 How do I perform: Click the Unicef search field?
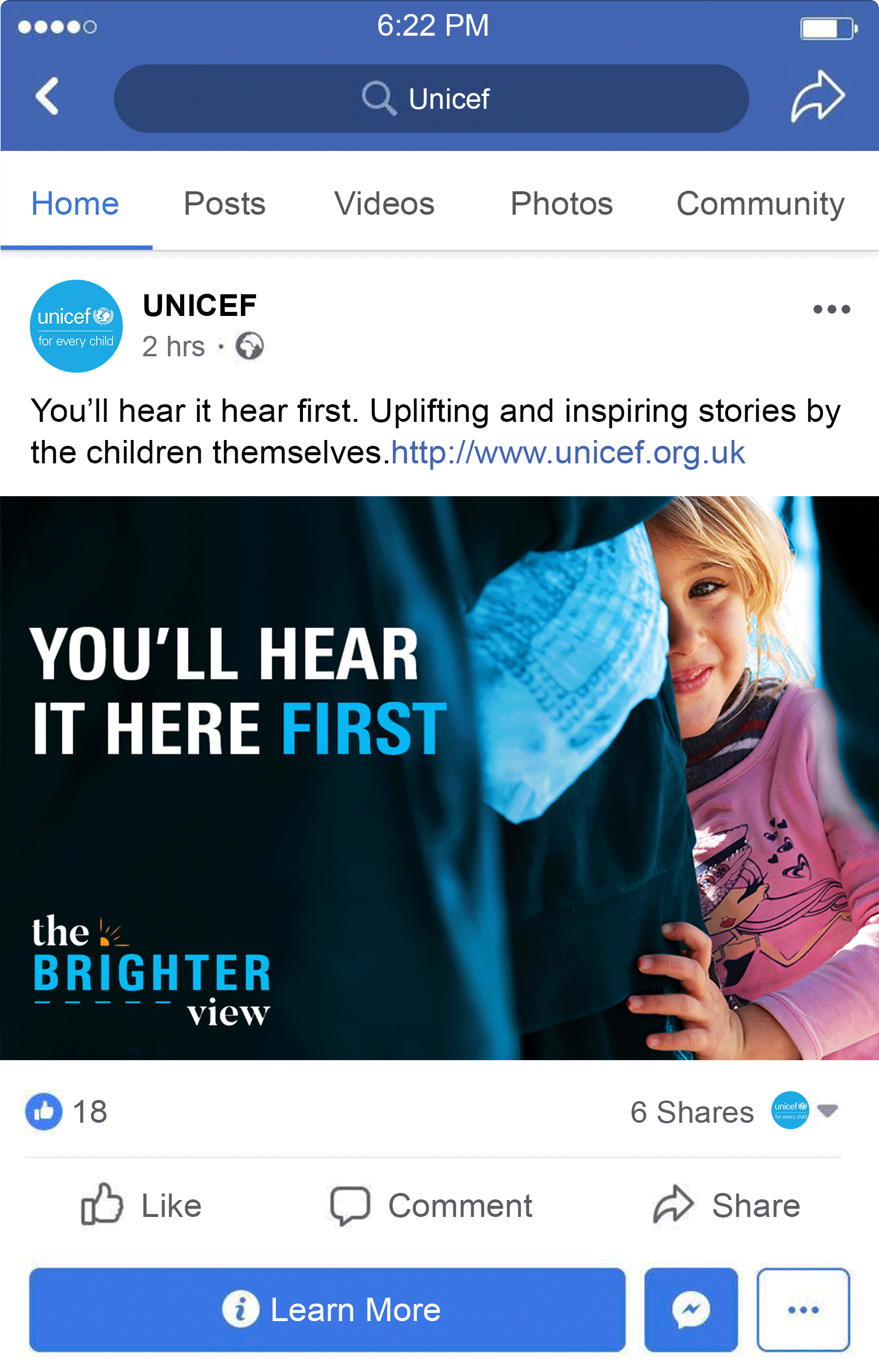tap(432, 98)
